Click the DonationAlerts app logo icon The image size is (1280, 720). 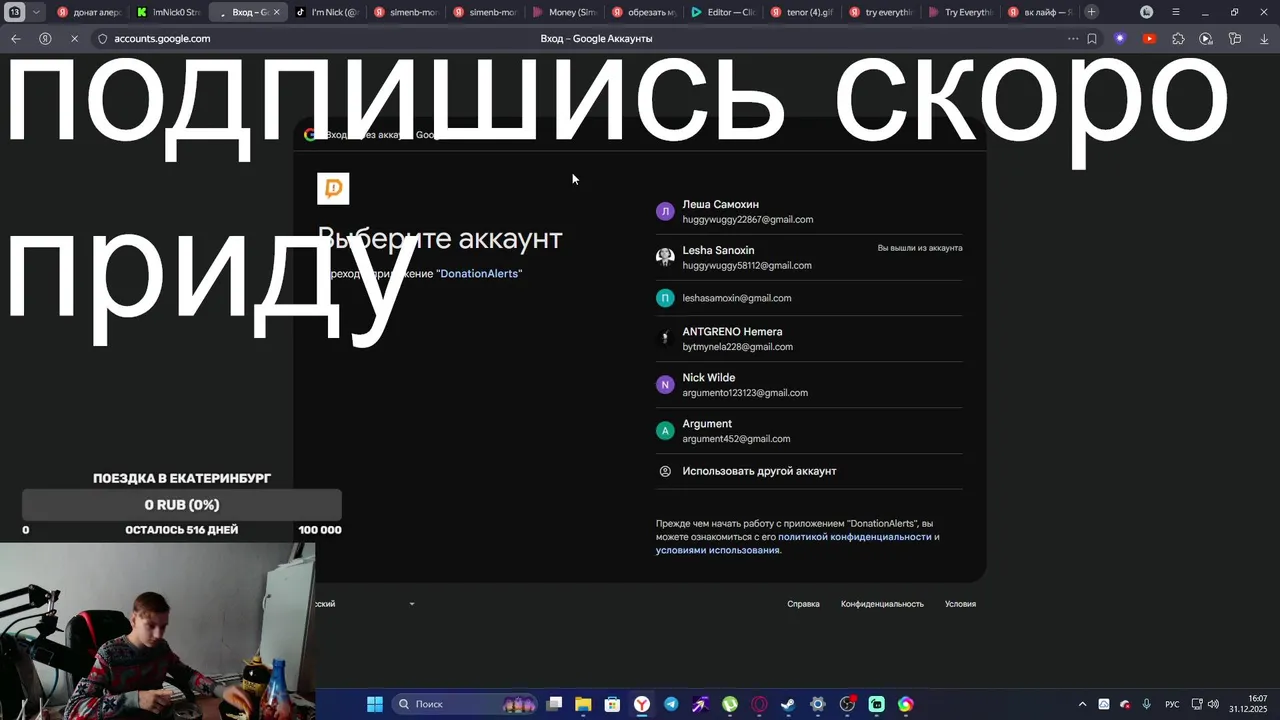pos(333,188)
